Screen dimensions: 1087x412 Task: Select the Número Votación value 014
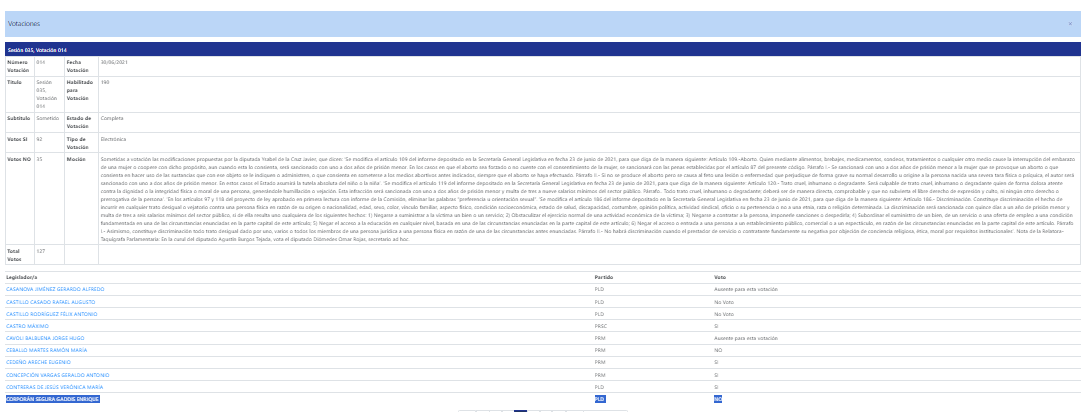(41, 62)
